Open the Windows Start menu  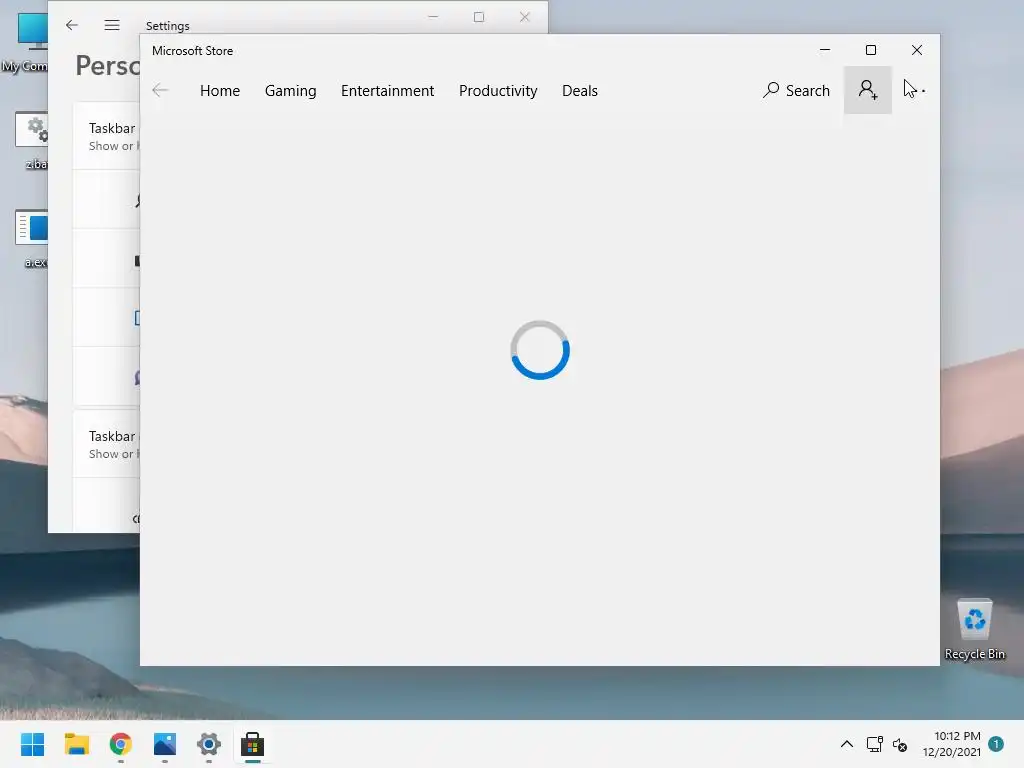pos(33,744)
